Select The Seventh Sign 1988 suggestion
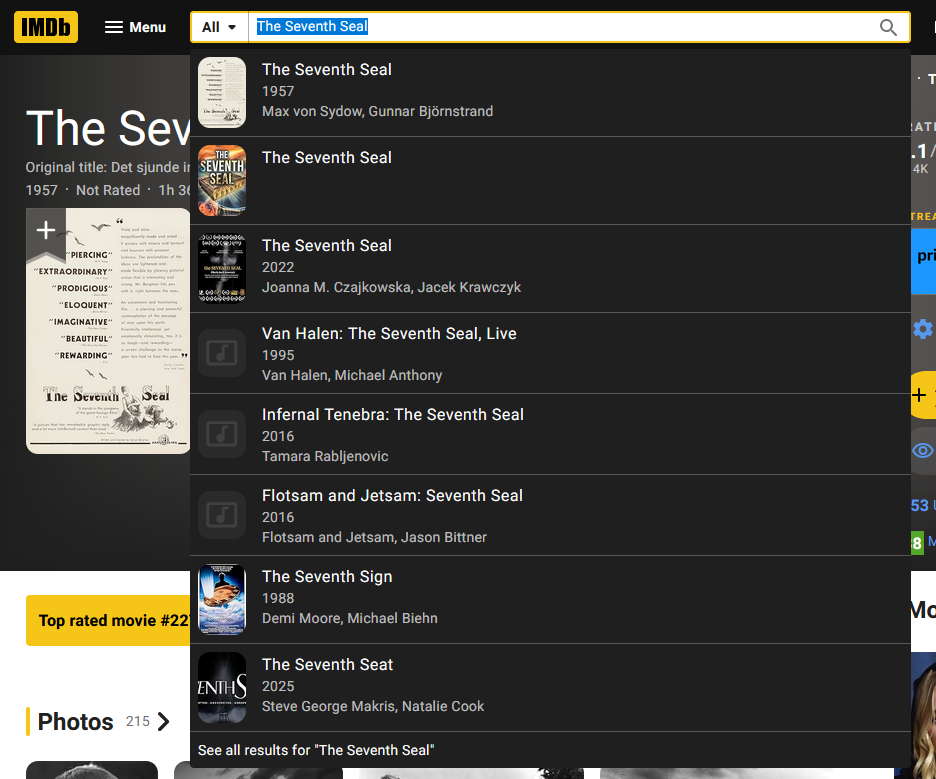Viewport: 936px width, 779px height. pyautogui.click(x=550, y=600)
